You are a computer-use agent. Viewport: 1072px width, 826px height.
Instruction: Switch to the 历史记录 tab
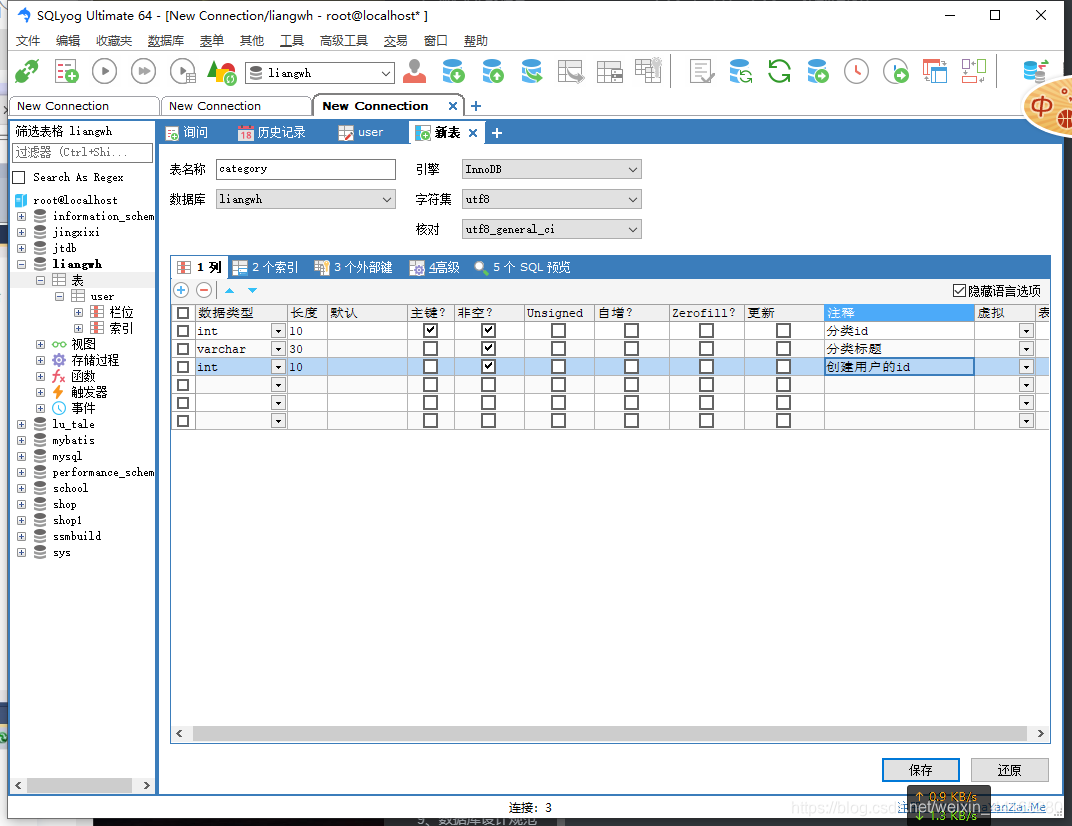(271, 133)
